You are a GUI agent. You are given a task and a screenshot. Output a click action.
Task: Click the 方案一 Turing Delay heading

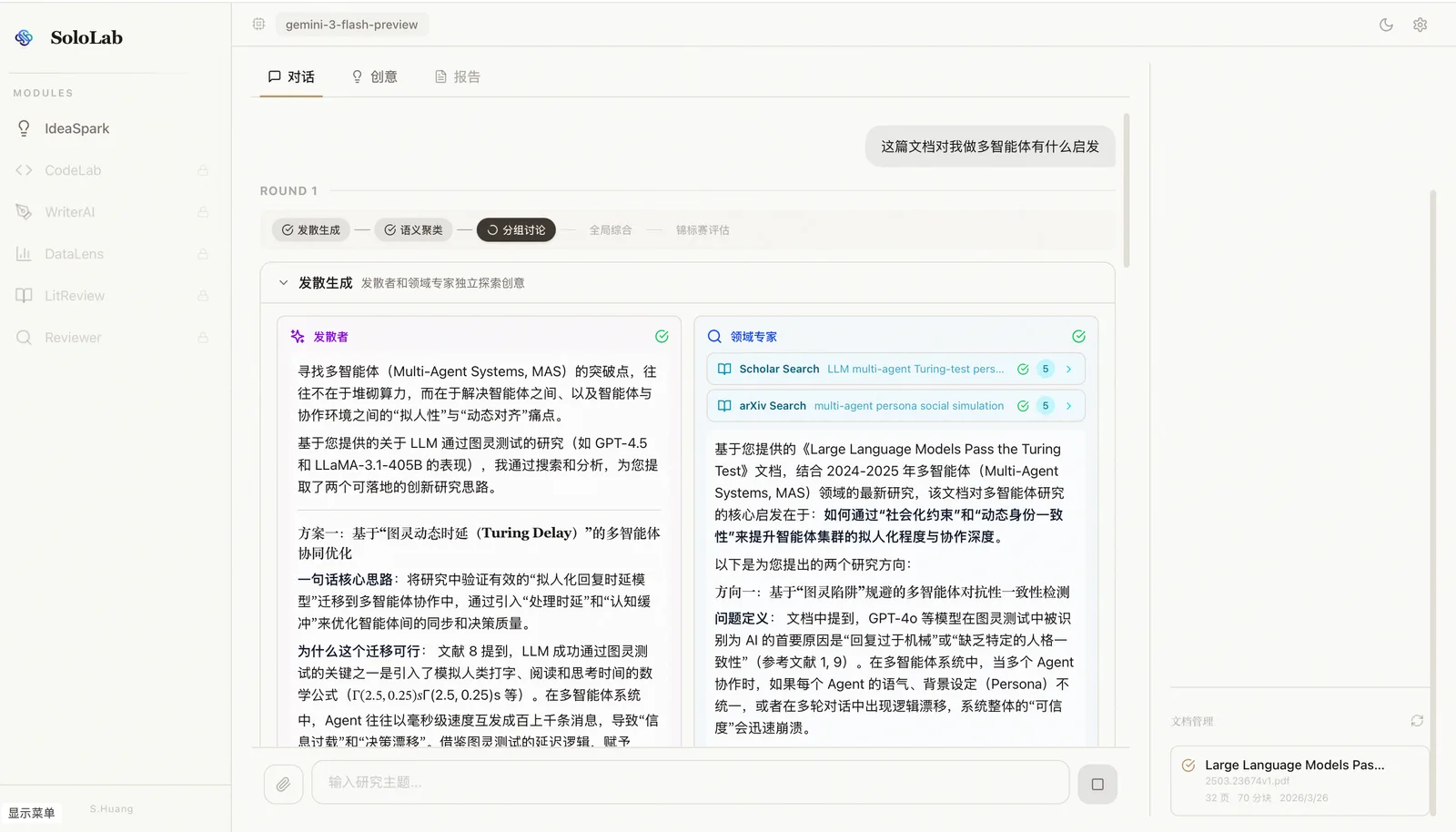[x=480, y=543]
